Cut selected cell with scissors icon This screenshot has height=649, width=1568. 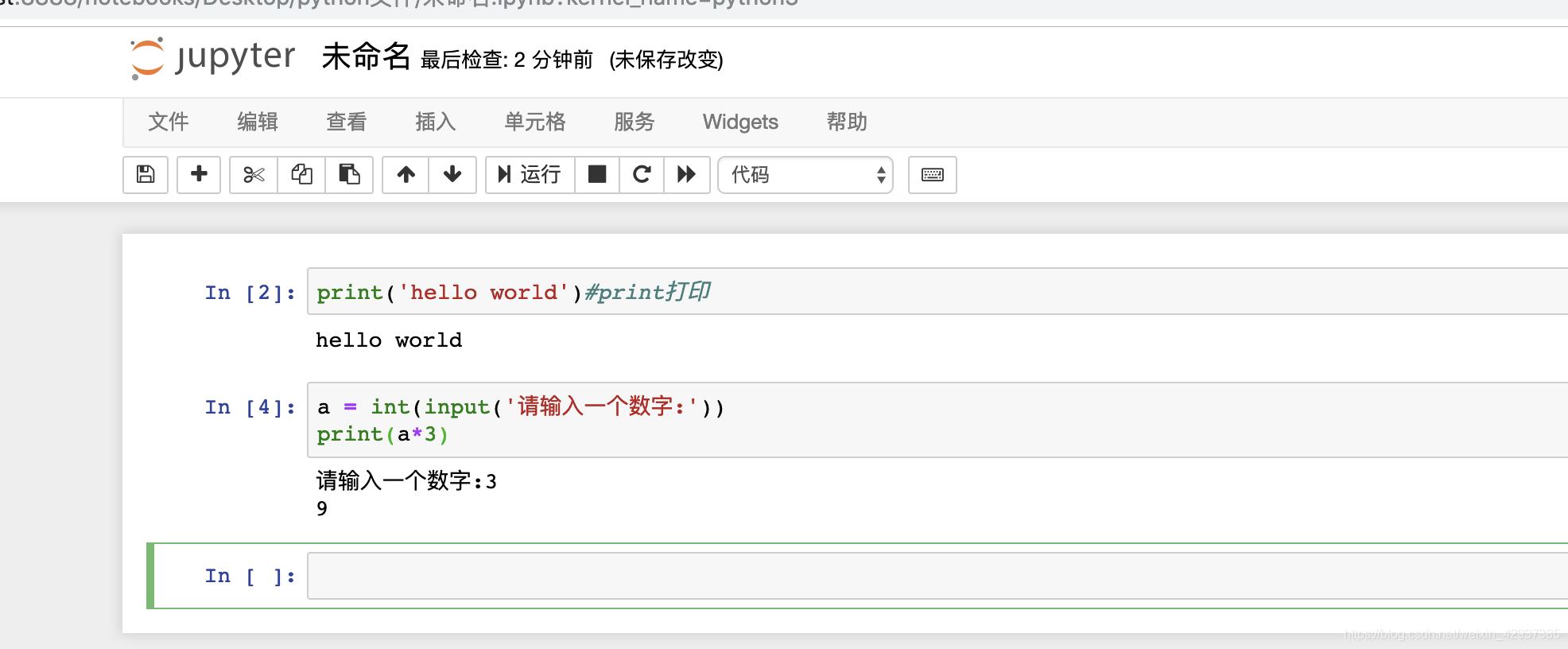pyautogui.click(x=254, y=174)
